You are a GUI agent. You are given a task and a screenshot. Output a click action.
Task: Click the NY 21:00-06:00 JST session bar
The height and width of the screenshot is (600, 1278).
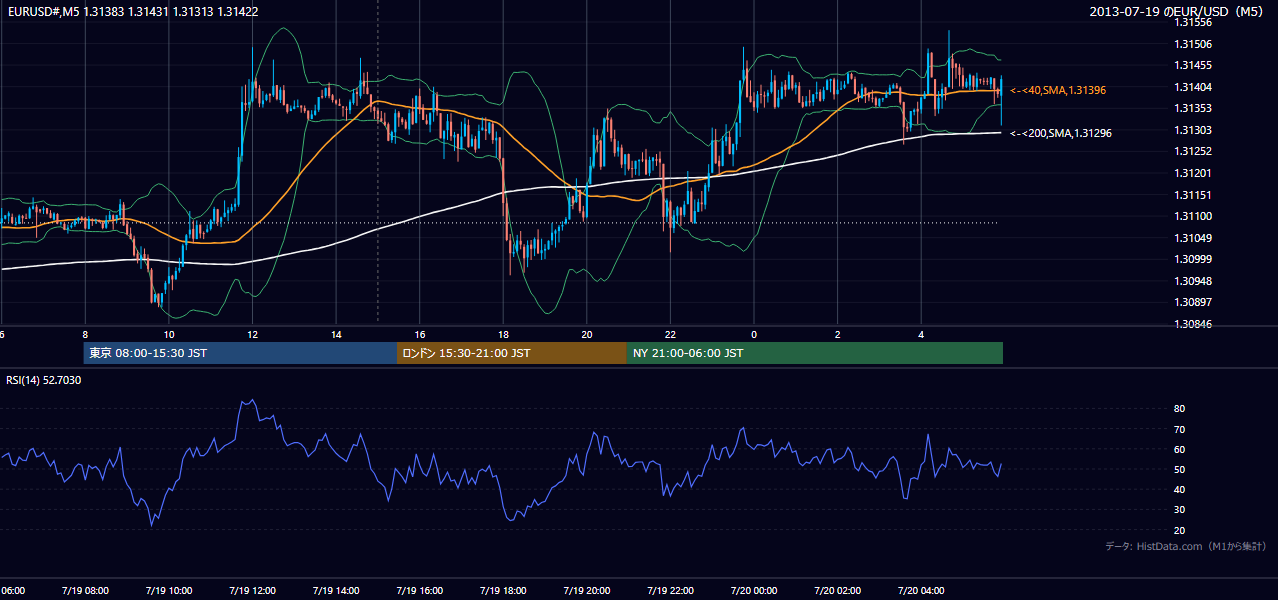(815, 353)
